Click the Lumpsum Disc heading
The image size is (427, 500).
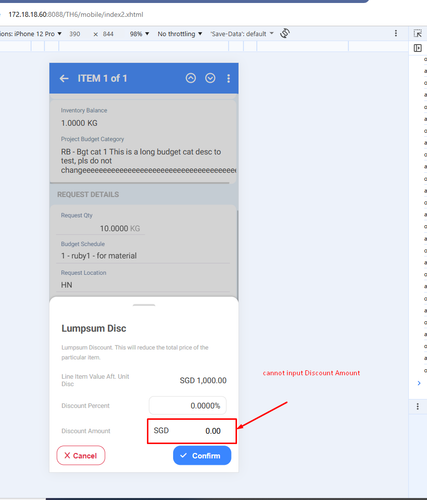[94, 328]
